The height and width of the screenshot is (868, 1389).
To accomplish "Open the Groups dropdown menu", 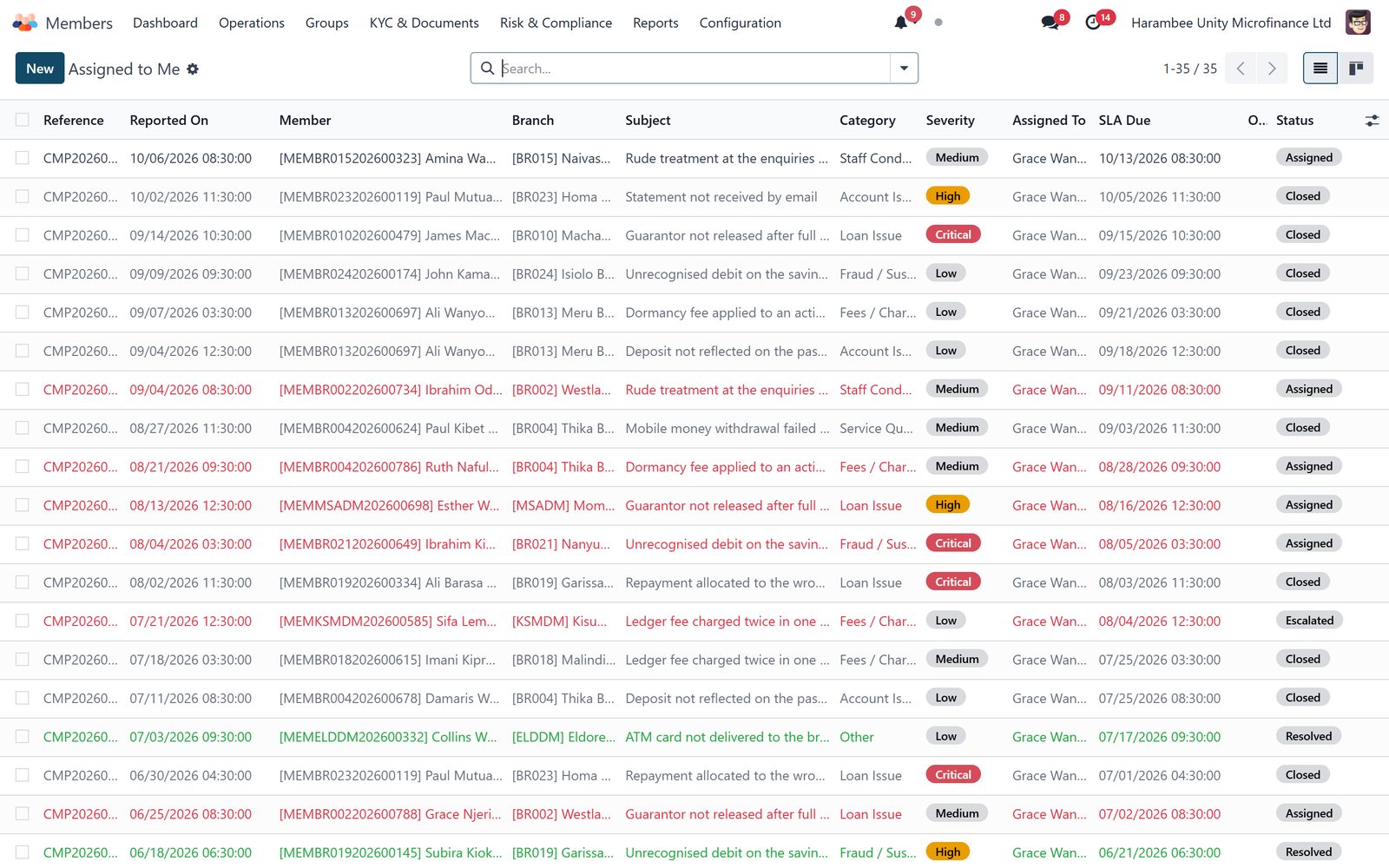I will (x=327, y=23).
